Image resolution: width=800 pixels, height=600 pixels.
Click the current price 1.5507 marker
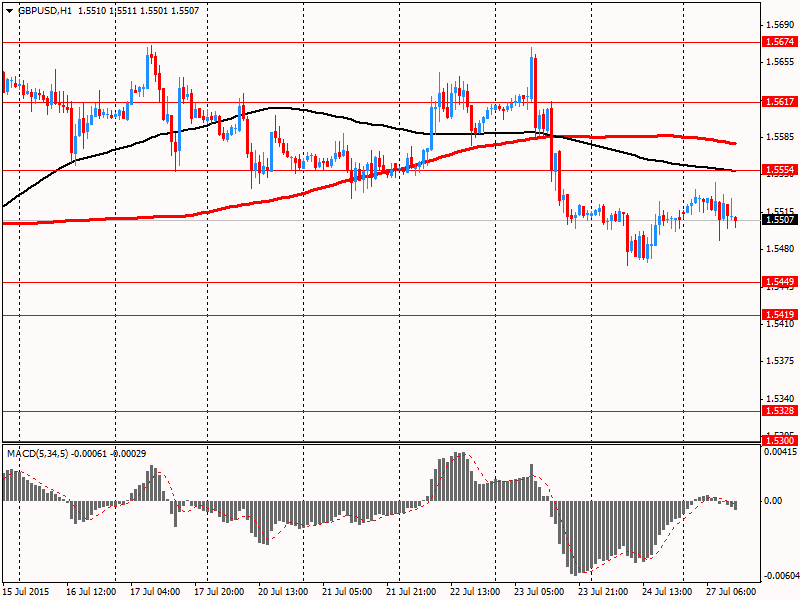(x=779, y=219)
